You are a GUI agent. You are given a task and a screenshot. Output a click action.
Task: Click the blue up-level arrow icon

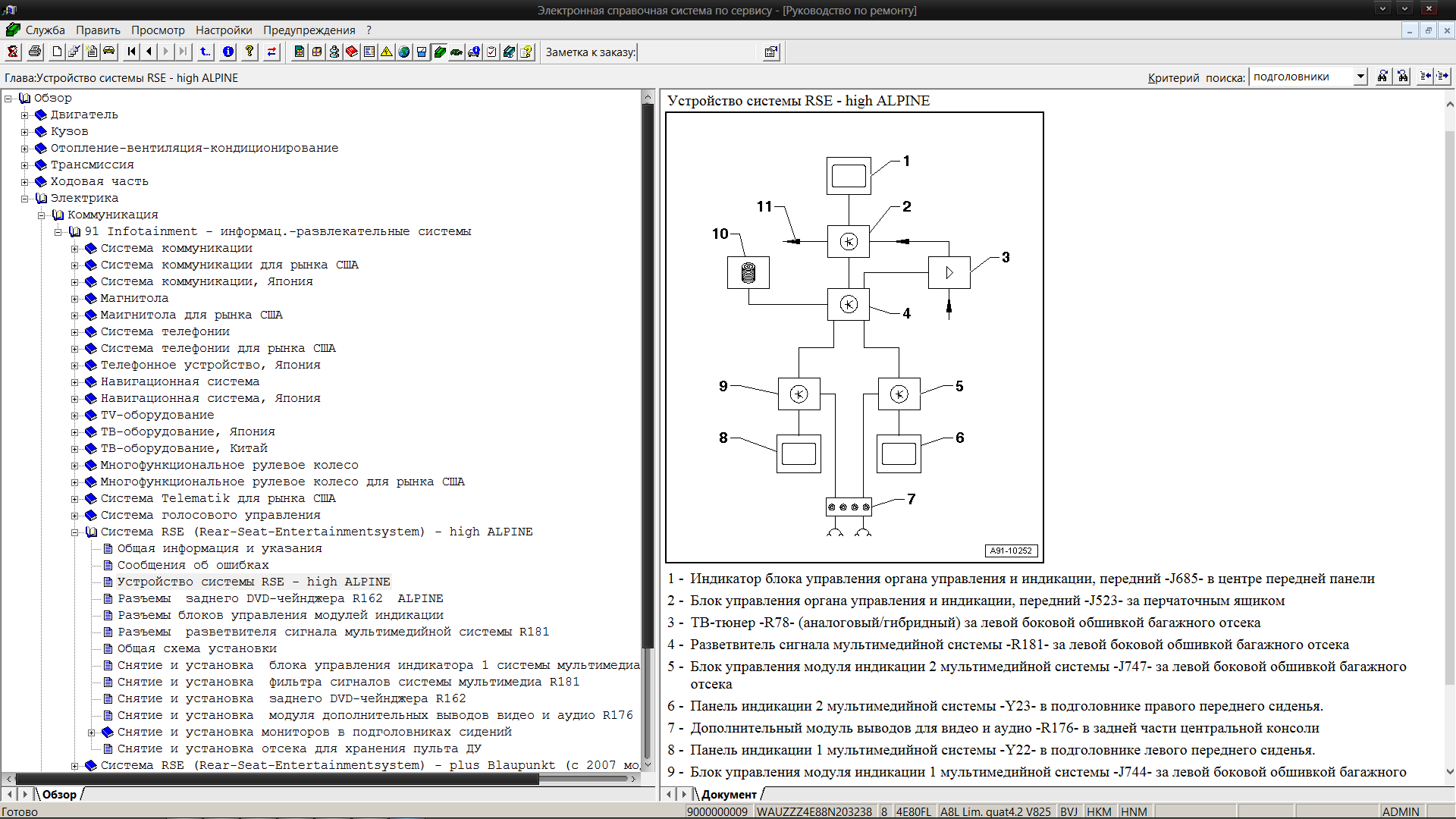[205, 52]
